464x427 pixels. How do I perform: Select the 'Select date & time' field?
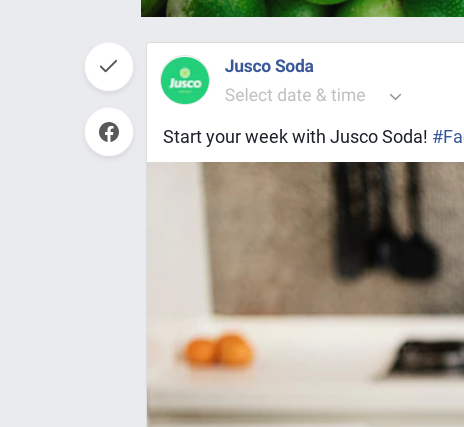pyautogui.click(x=313, y=95)
